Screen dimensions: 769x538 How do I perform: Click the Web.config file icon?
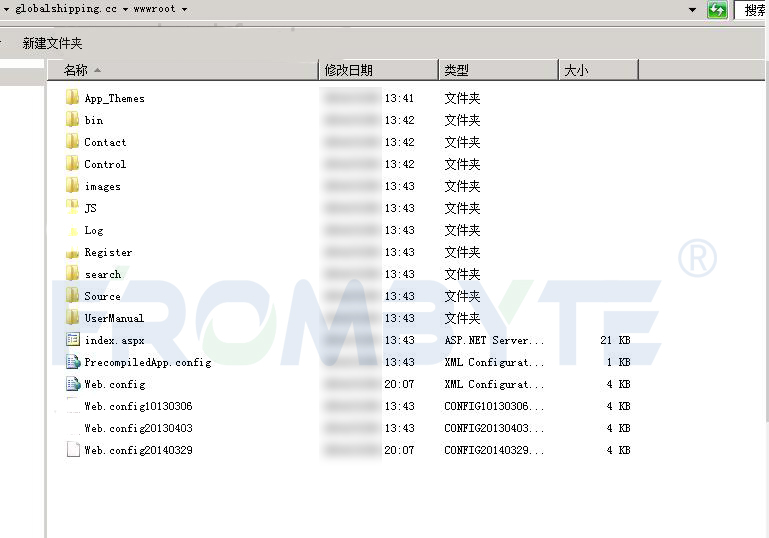73,384
